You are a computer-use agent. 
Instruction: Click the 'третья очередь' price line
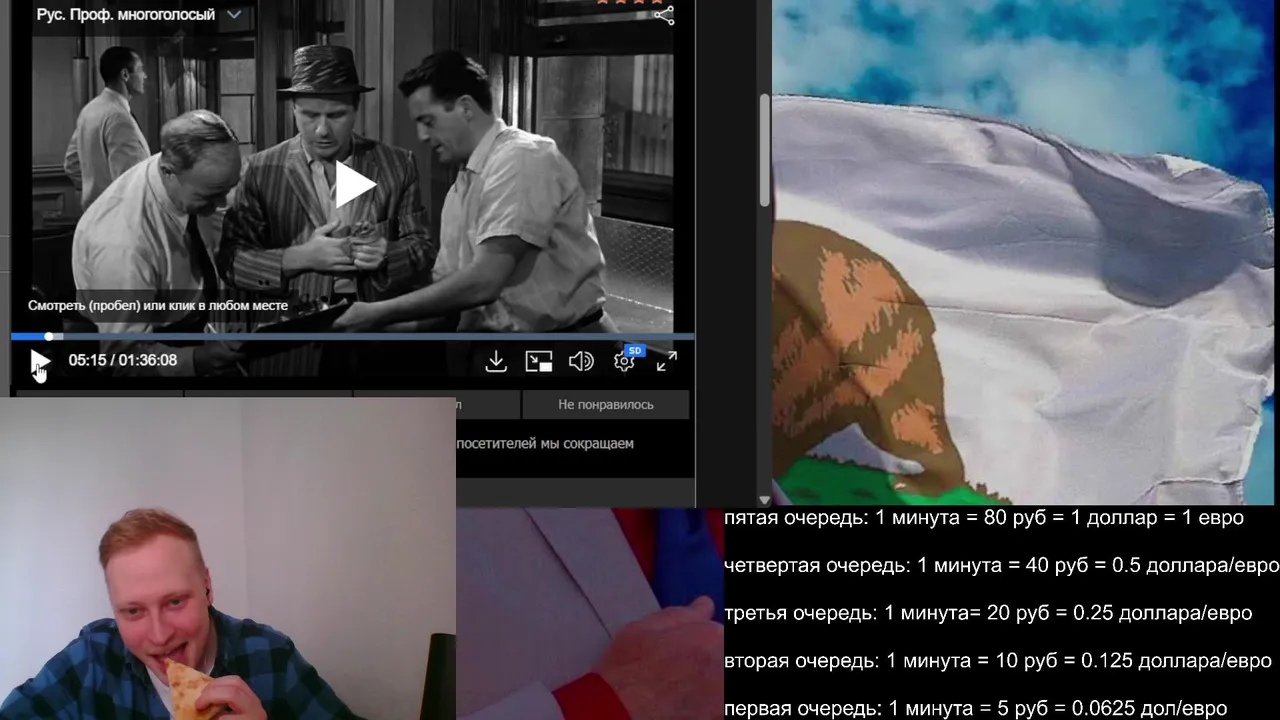click(x=988, y=613)
